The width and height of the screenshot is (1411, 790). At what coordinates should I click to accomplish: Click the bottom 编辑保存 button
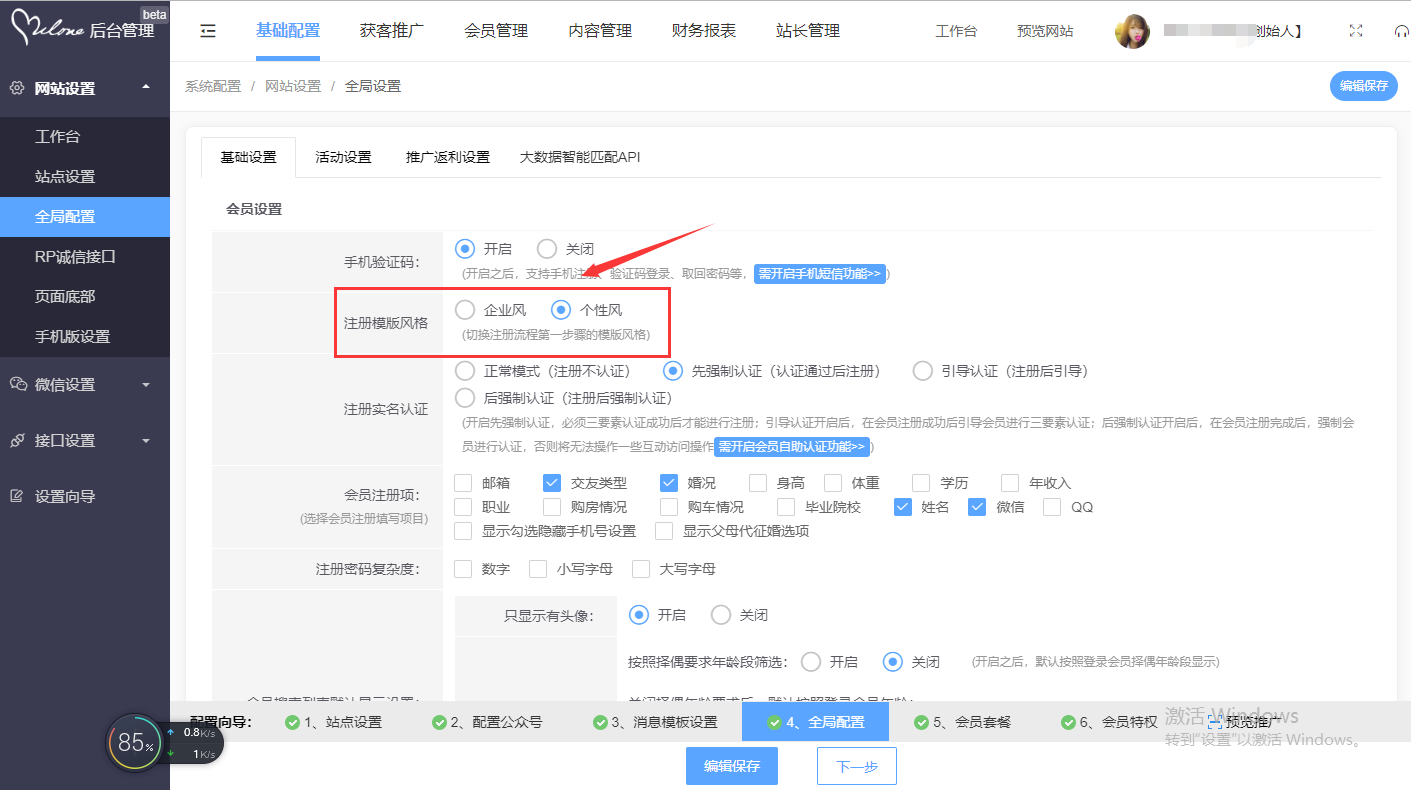point(731,766)
